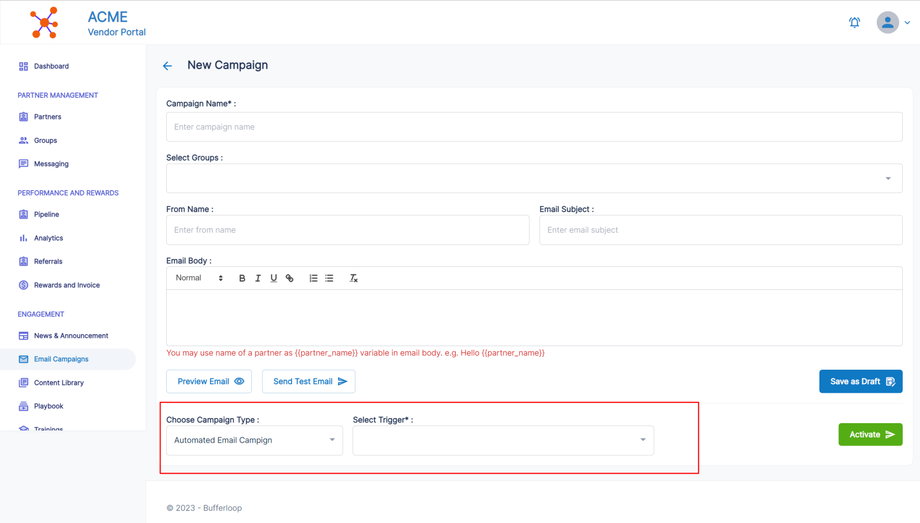Insert a link using the link icon

[290, 279]
